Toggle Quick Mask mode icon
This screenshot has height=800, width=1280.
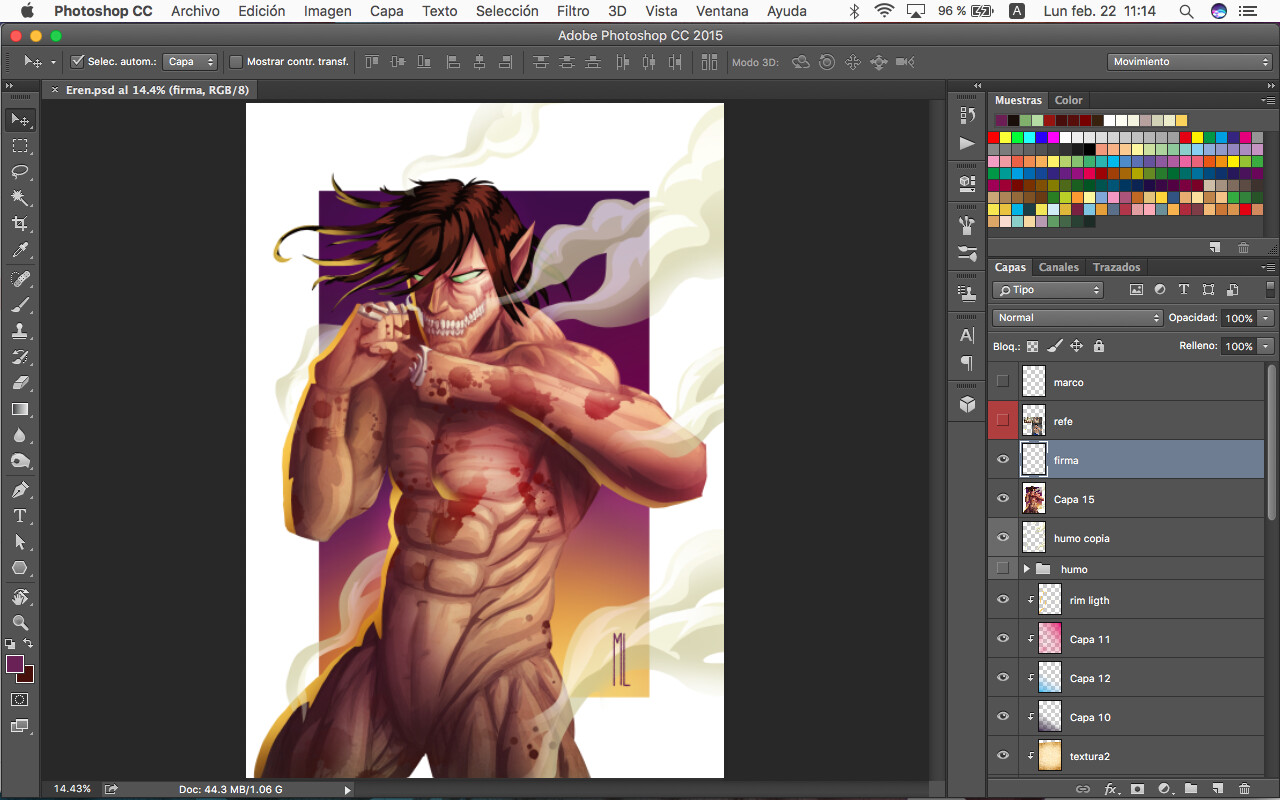click(20, 699)
